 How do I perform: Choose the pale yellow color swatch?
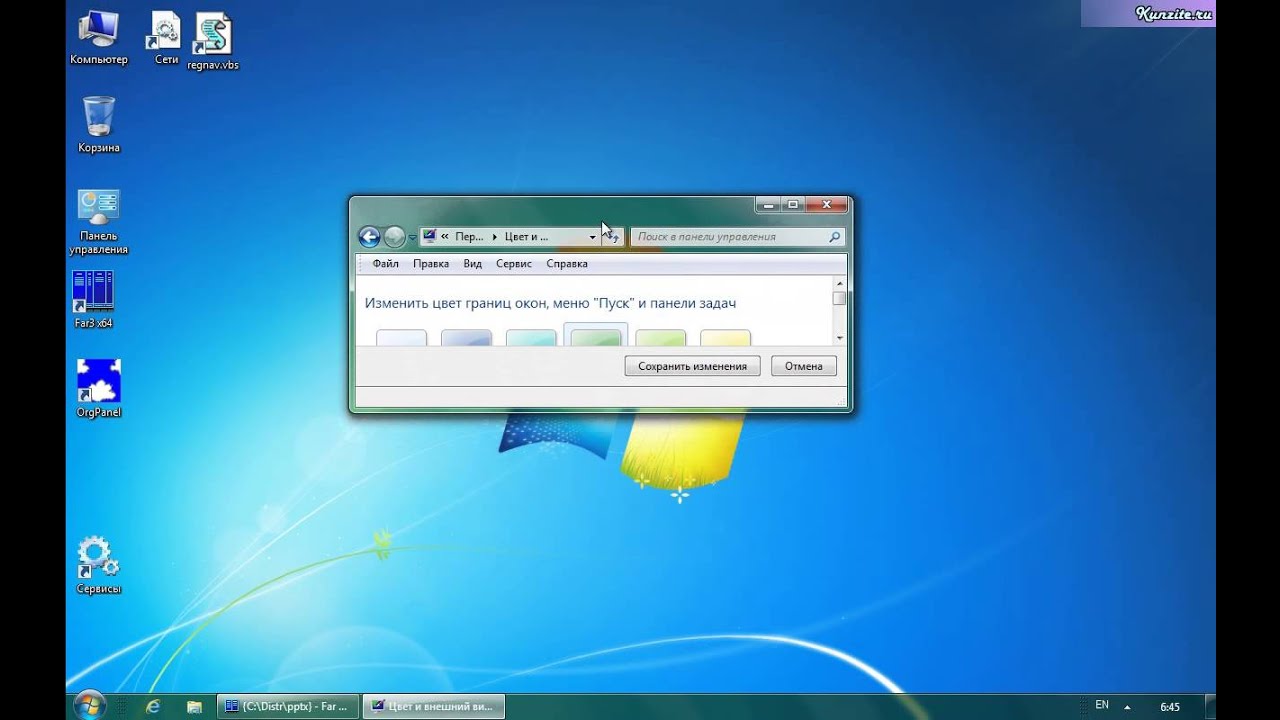tap(725, 338)
